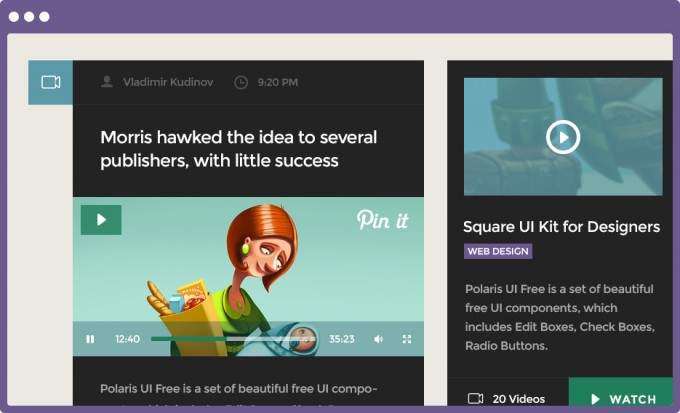Click the cartoon woman video frame

click(x=248, y=277)
